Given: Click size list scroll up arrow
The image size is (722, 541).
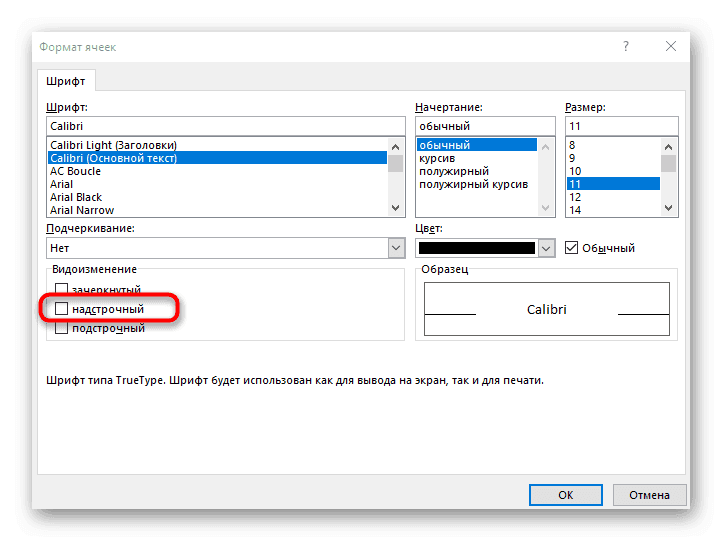Looking at the screenshot, I should [669, 147].
